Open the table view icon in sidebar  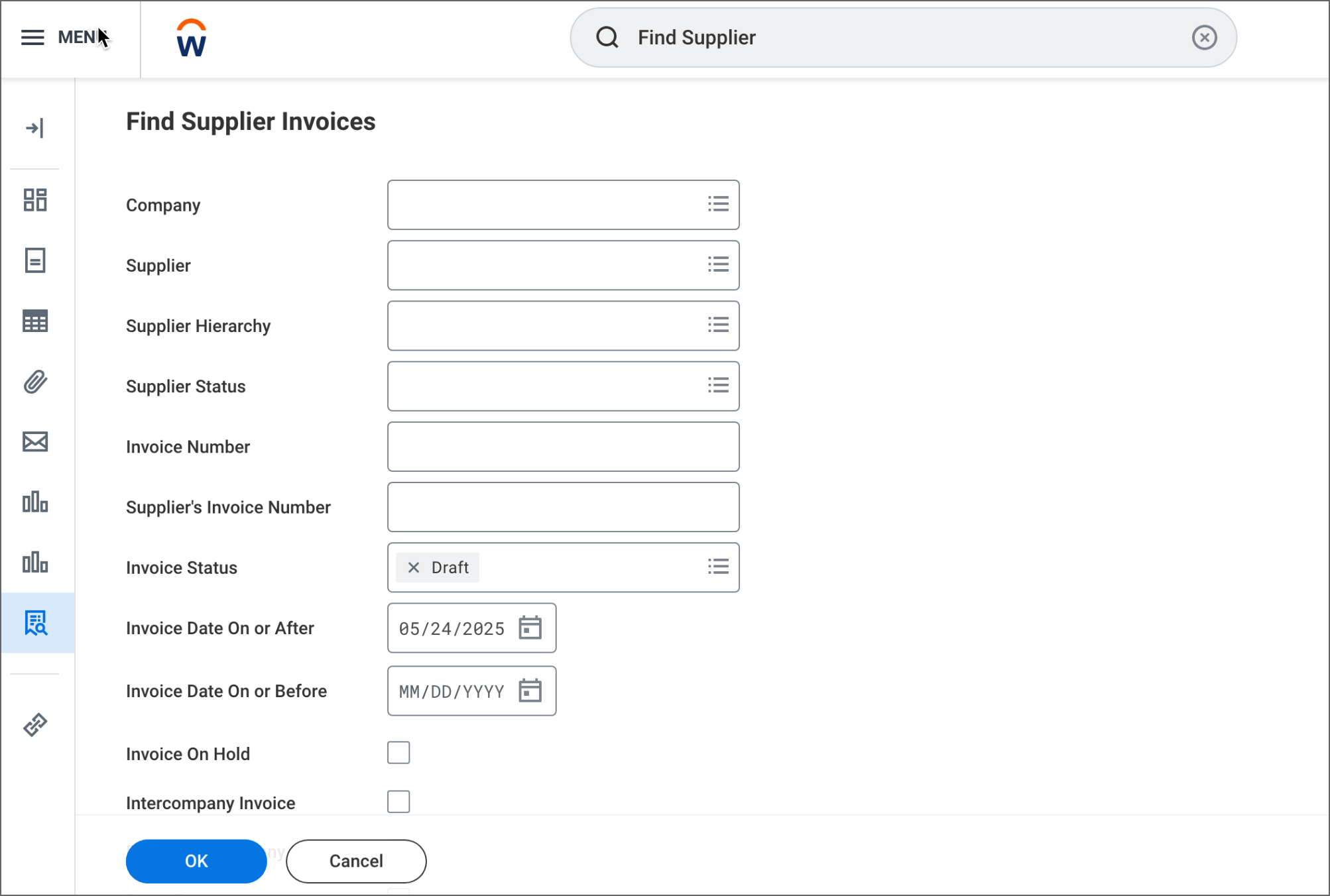click(36, 321)
